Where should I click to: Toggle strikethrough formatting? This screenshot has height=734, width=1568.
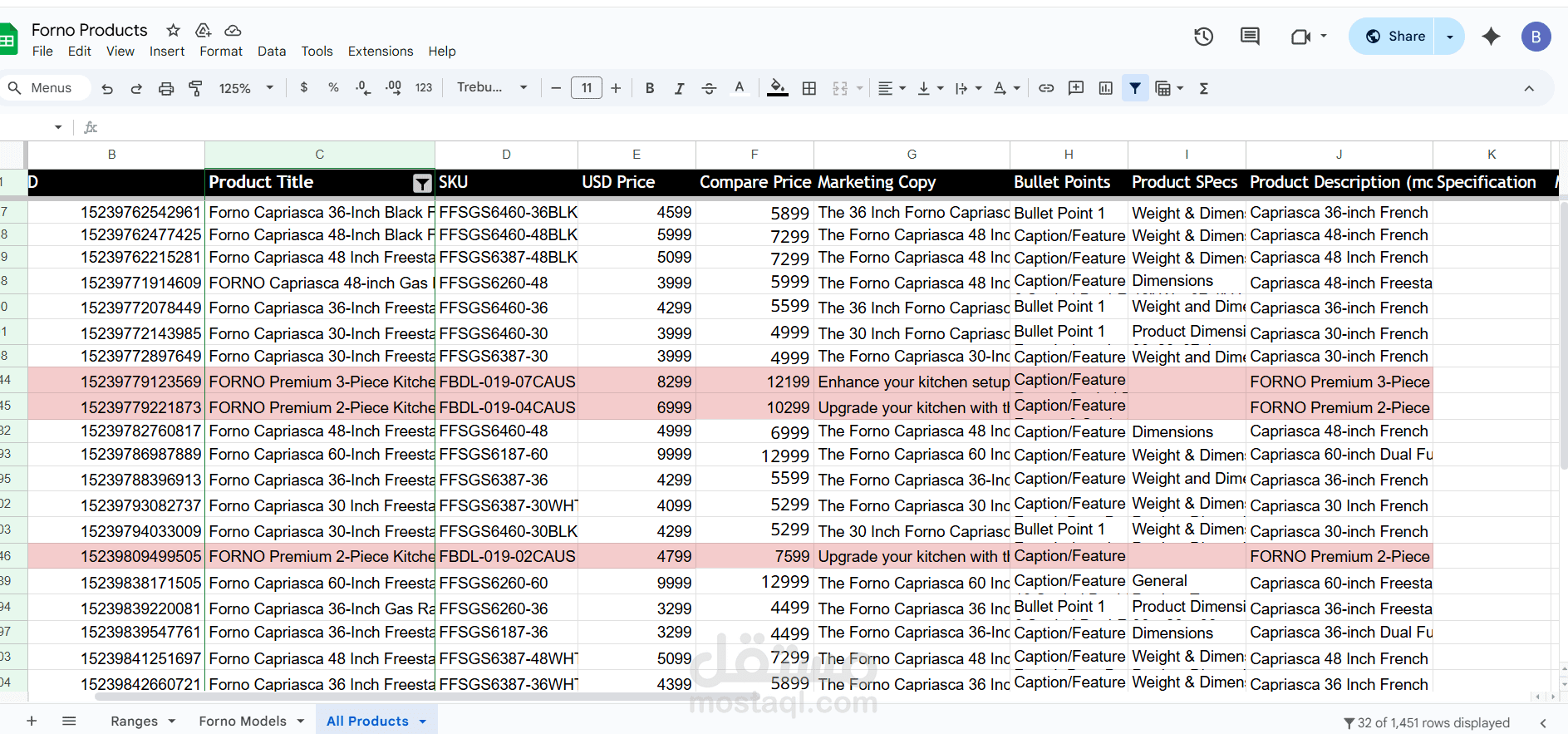click(x=709, y=88)
